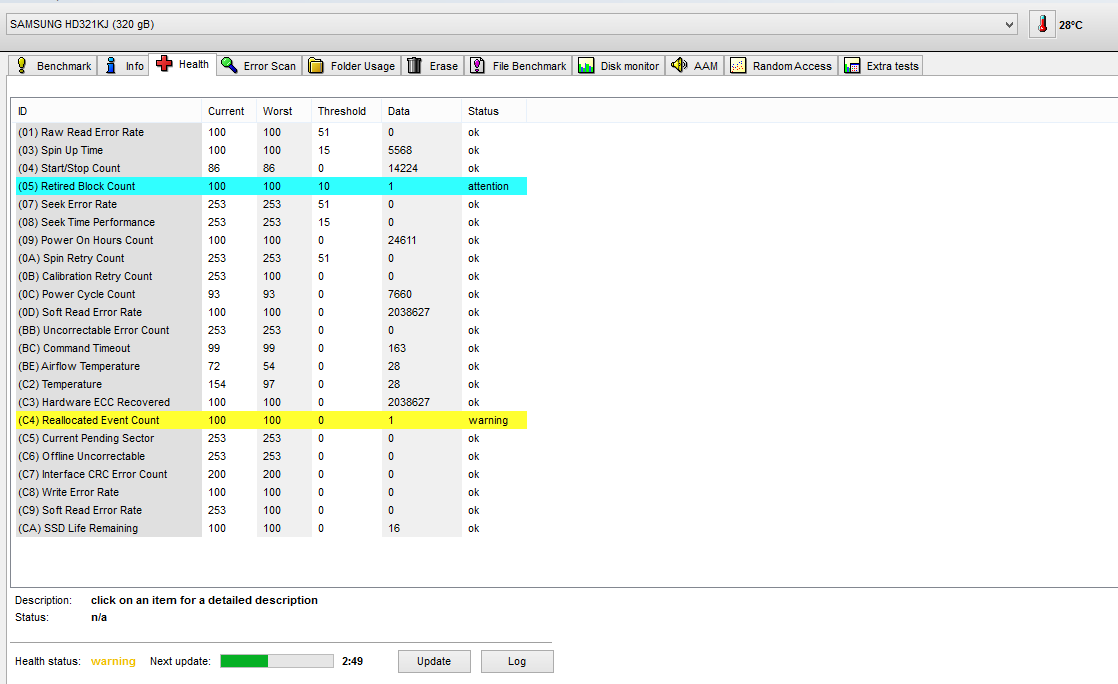Click the AAM speaker icon
Image resolution: width=1118 pixels, height=684 pixels.
point(679,66)
